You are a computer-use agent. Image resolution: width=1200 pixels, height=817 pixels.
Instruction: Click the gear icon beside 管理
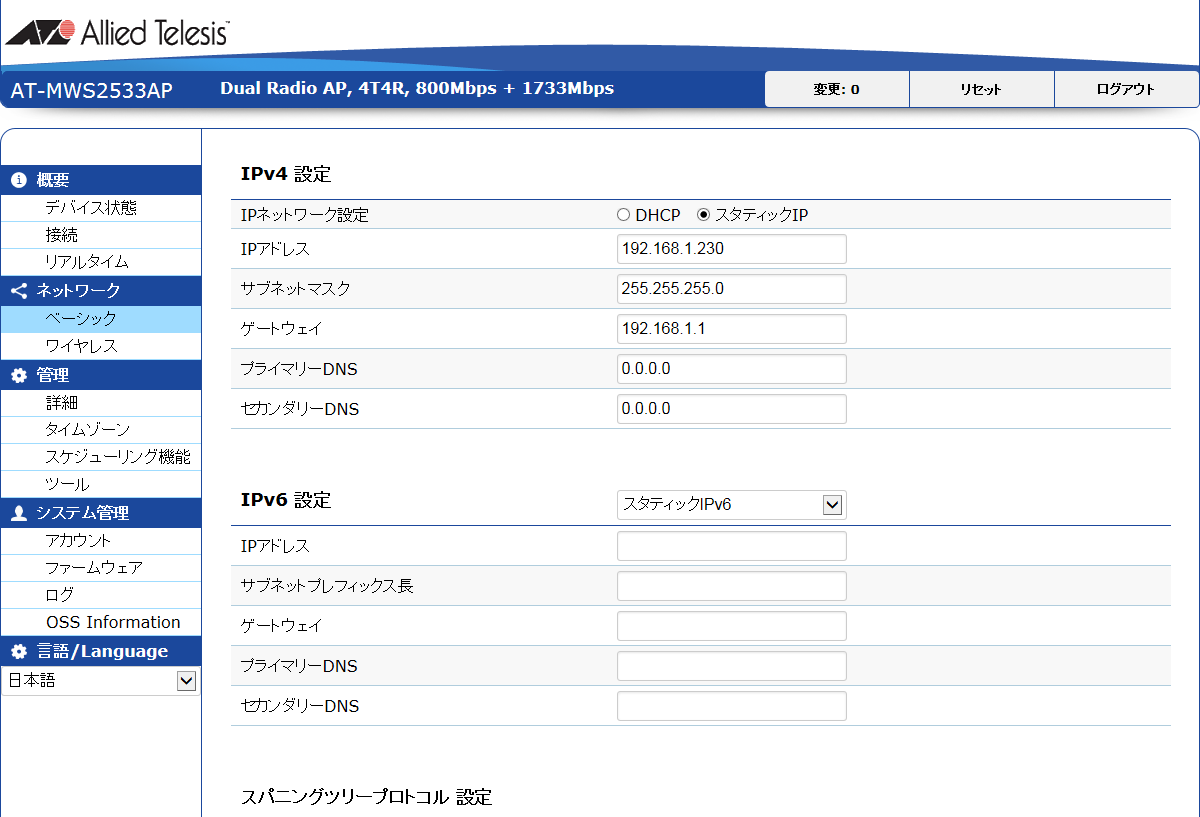[18, 376]
